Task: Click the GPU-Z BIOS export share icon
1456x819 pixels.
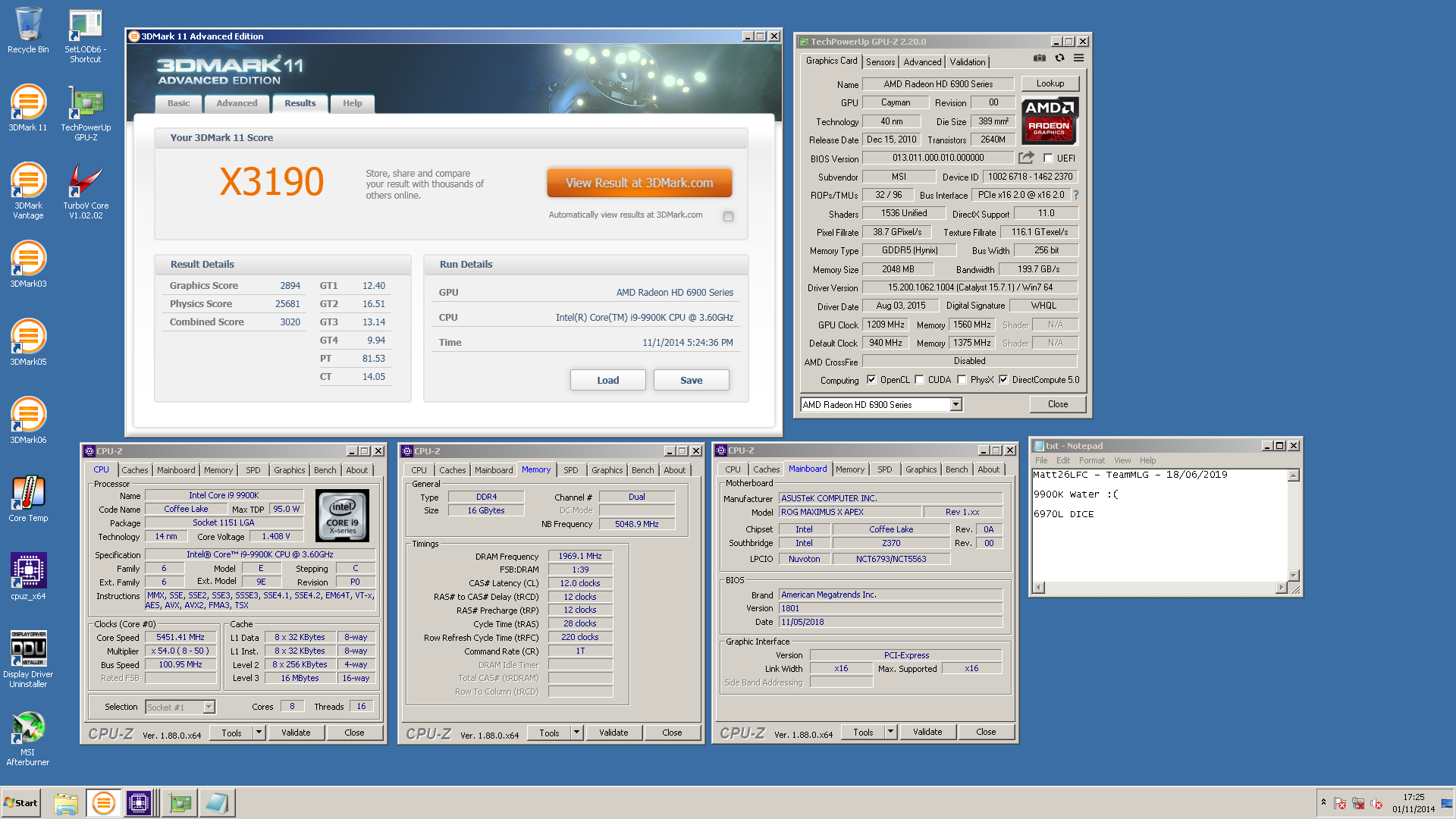Action: click(1026, 158)
